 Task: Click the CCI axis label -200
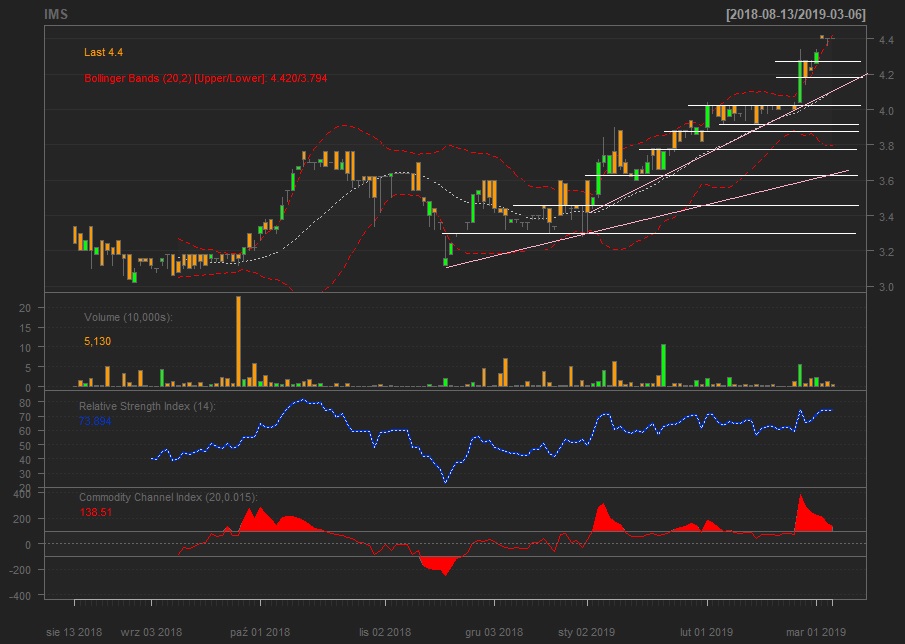point(20,570)
